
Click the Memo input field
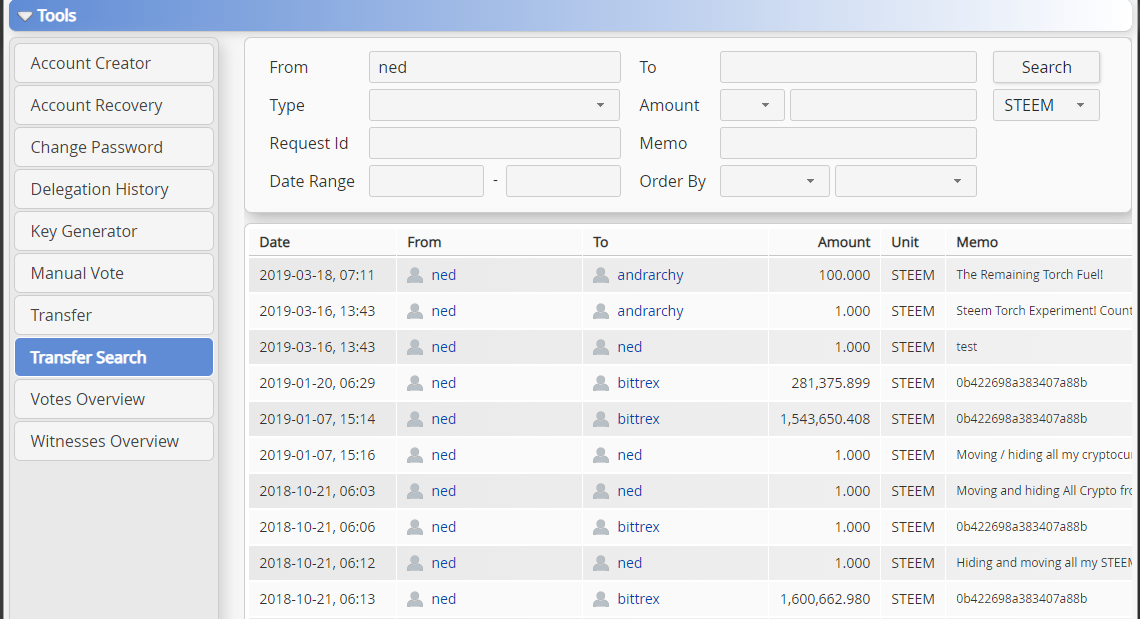click(x=848, y=143)
